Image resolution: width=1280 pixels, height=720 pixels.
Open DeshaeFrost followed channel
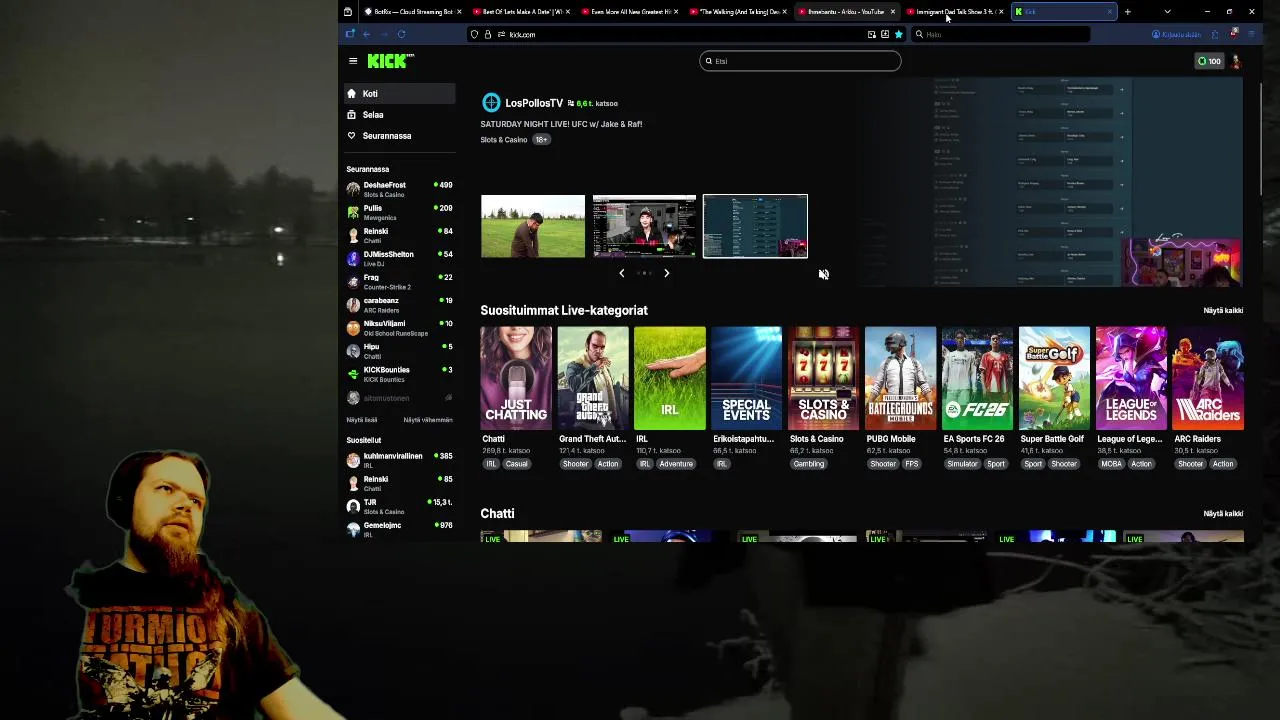click(400, 189)
